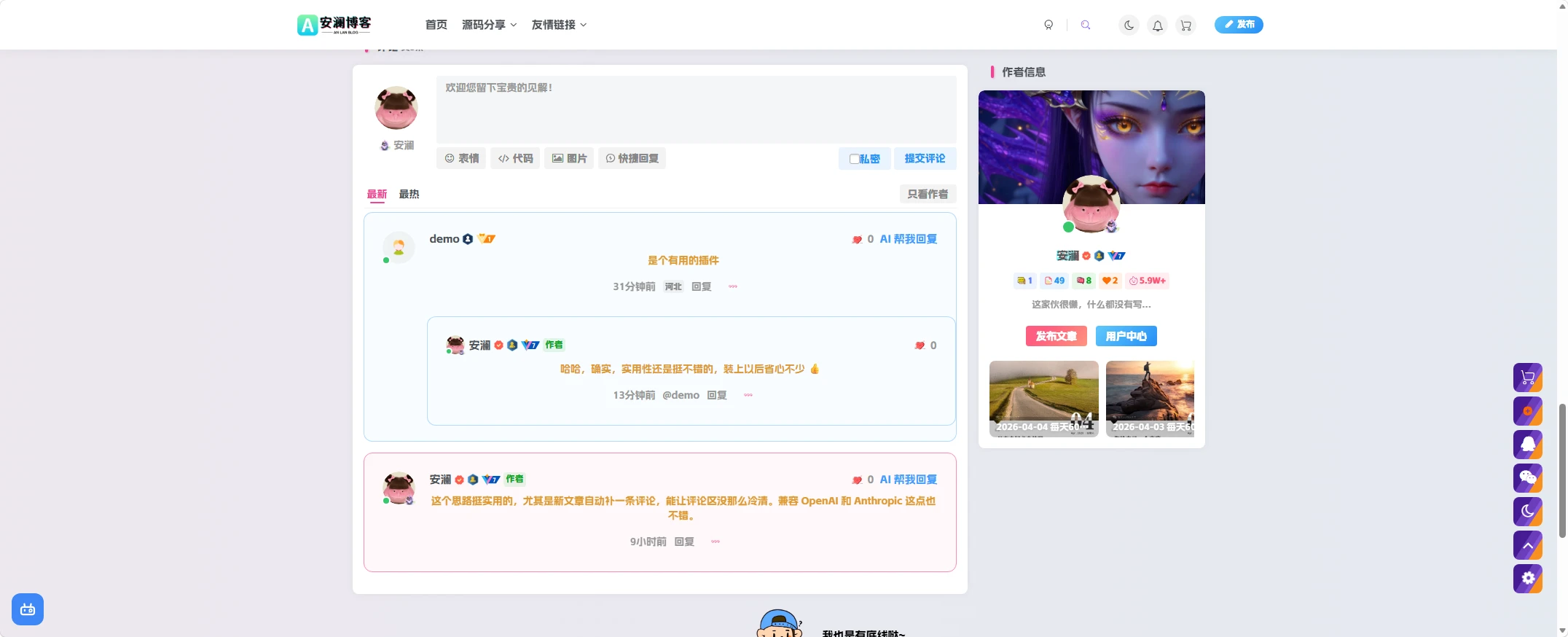Toggle dark mode moon icon in header
Screen dimensions: 1568x637
1129,25
